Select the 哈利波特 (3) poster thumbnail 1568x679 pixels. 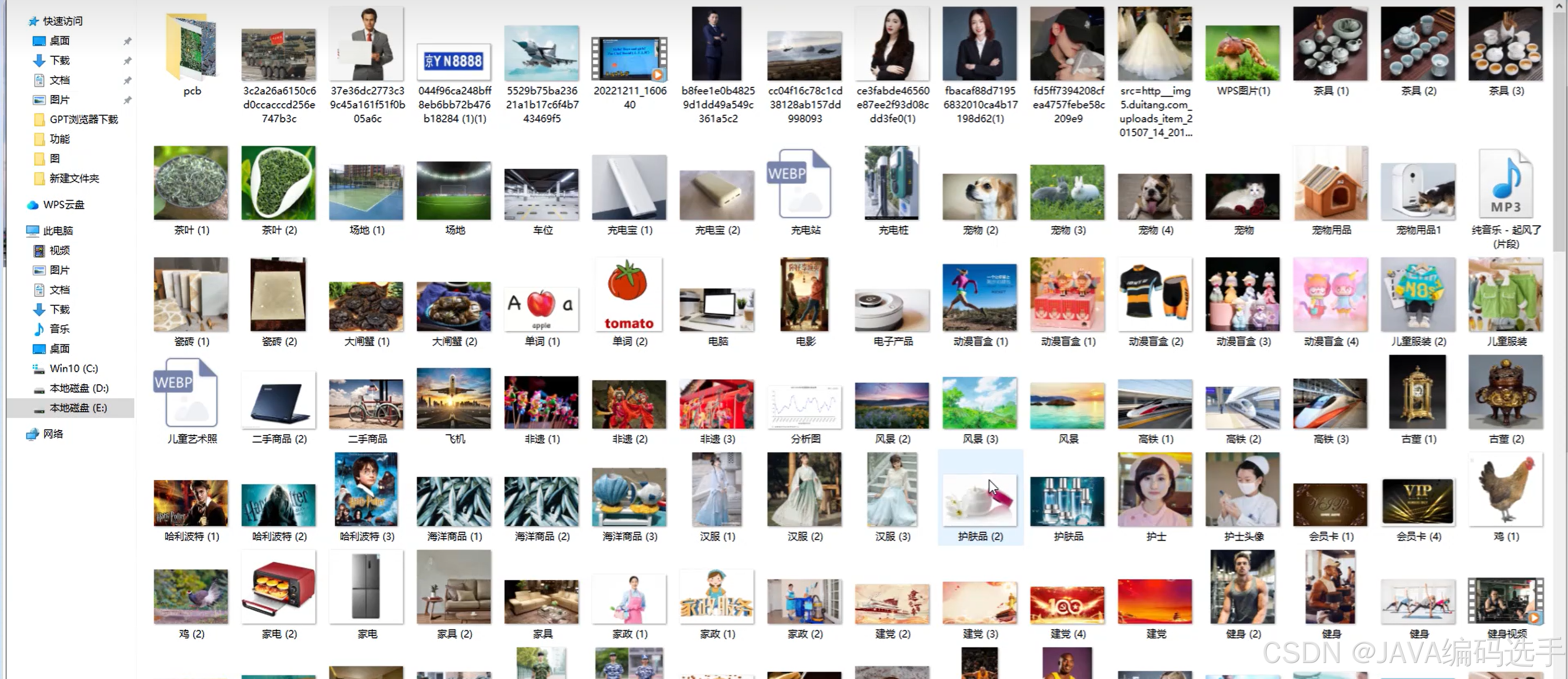point(367,489)
